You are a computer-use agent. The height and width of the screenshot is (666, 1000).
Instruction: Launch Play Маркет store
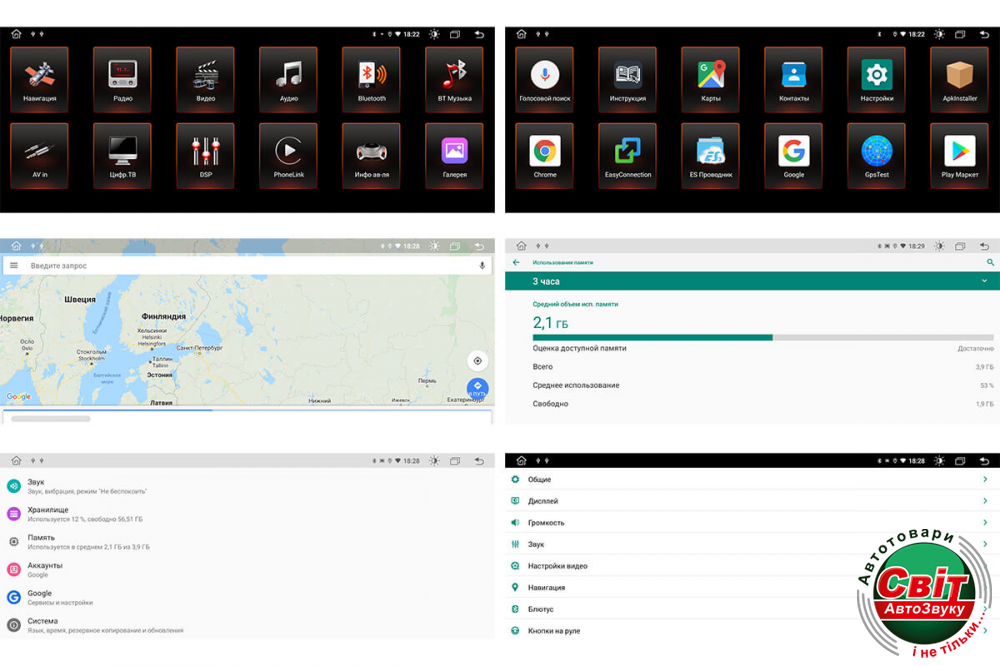coord(960,152)
